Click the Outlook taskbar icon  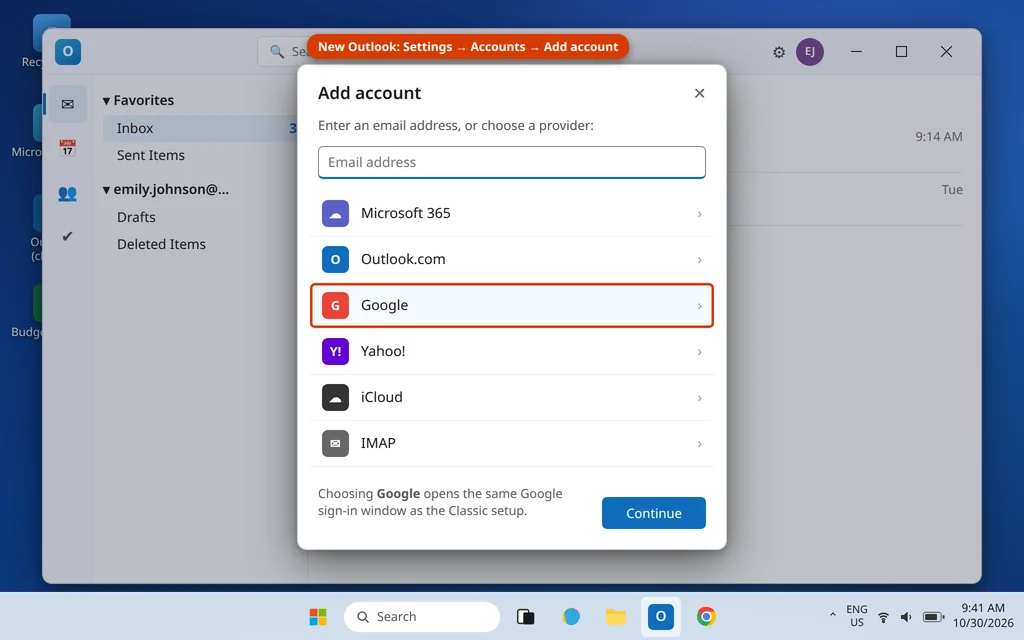[661, 616]
